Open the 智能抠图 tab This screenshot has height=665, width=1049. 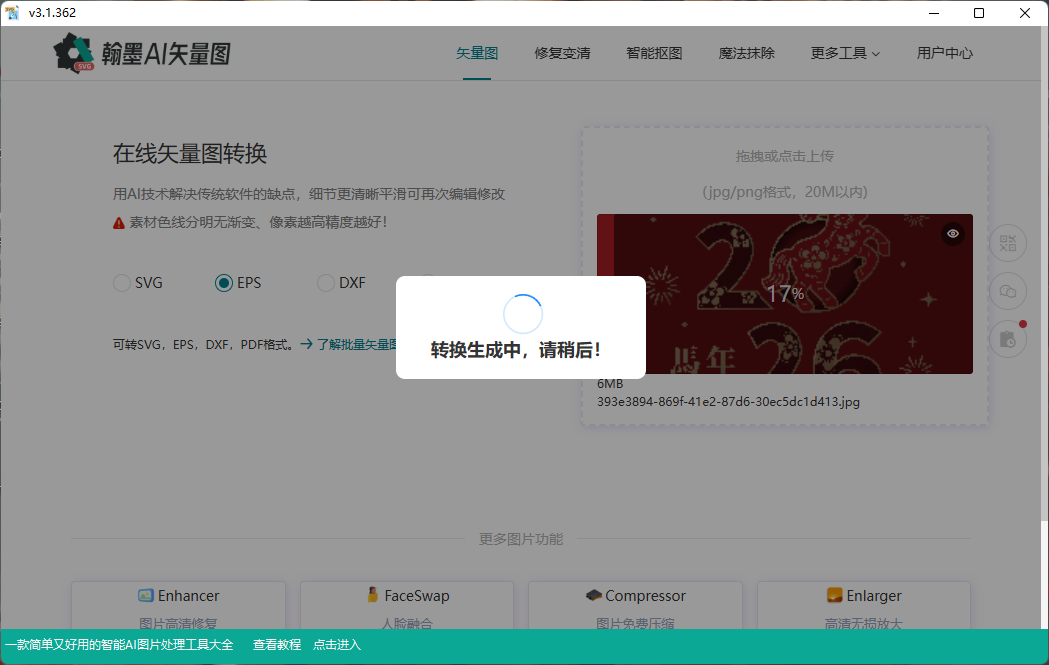tap(654, 53)
